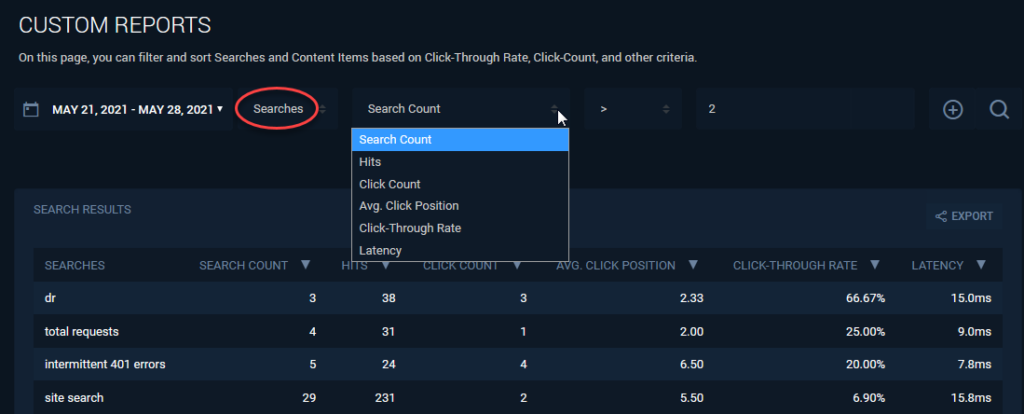This screenshot has width=1024, height=414.
Task: Open the greater-than operator dropdown
Action: pos(632,109)
